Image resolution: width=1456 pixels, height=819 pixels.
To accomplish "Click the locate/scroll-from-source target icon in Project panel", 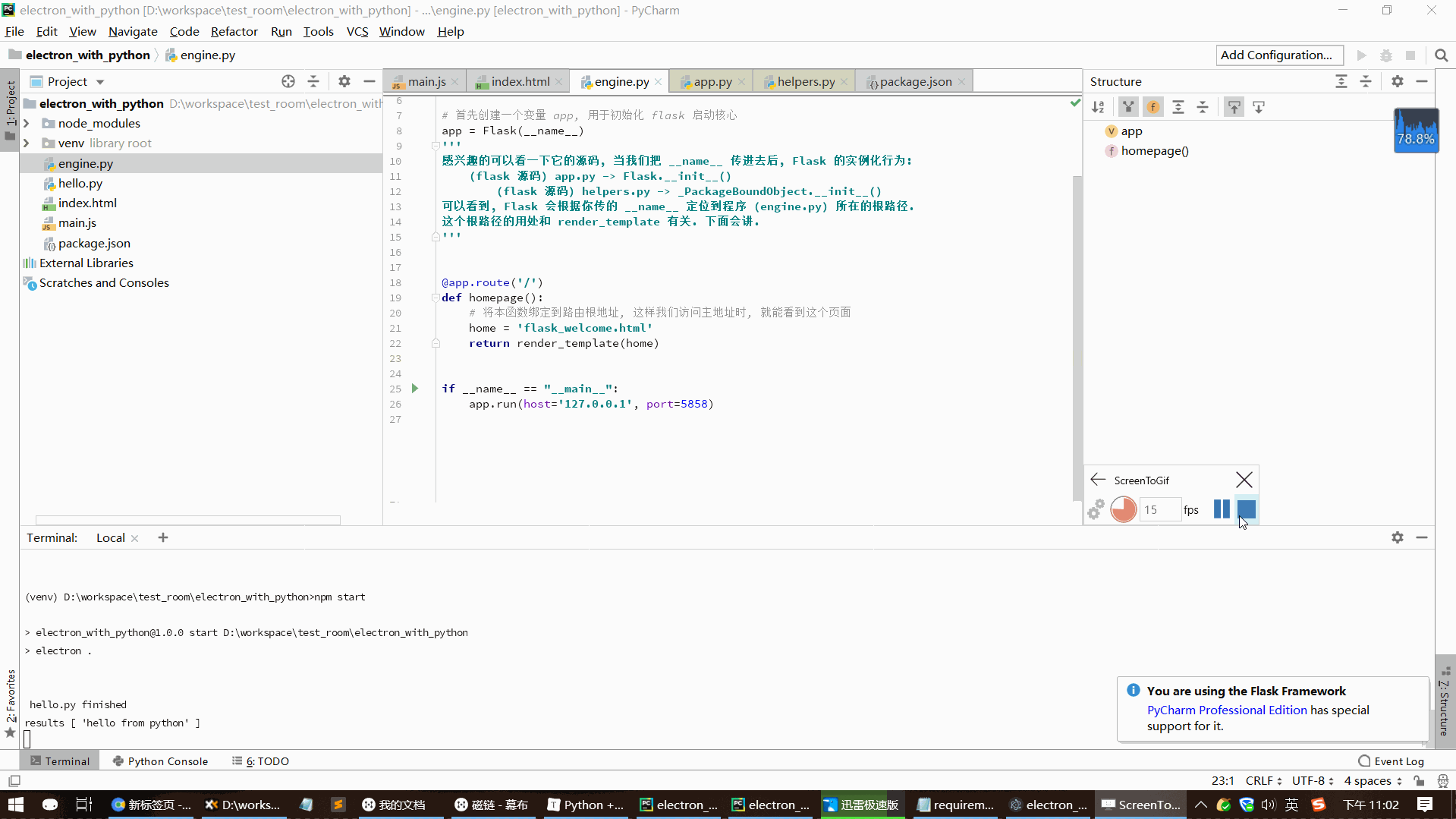I will [x=288, y=81].
